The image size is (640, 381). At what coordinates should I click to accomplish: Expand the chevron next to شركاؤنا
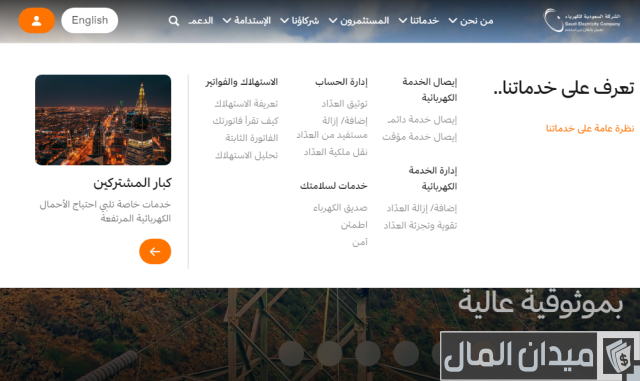(x=284, y=20)
